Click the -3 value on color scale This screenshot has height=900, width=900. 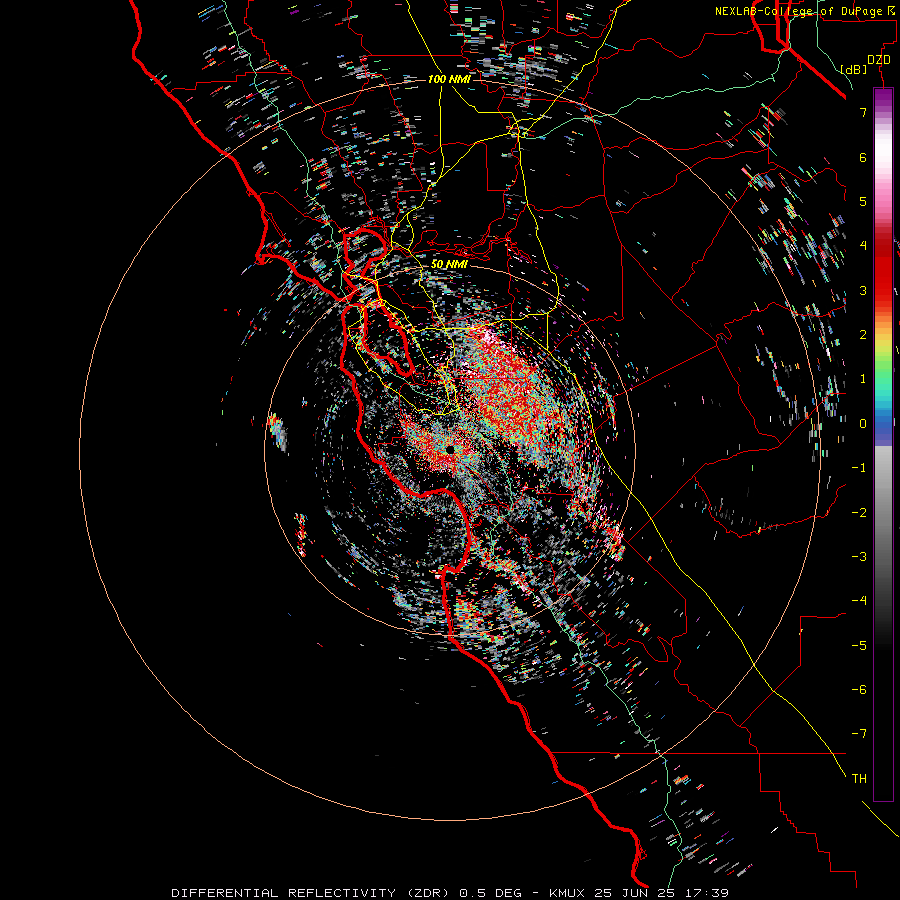(x=859, y=557)
